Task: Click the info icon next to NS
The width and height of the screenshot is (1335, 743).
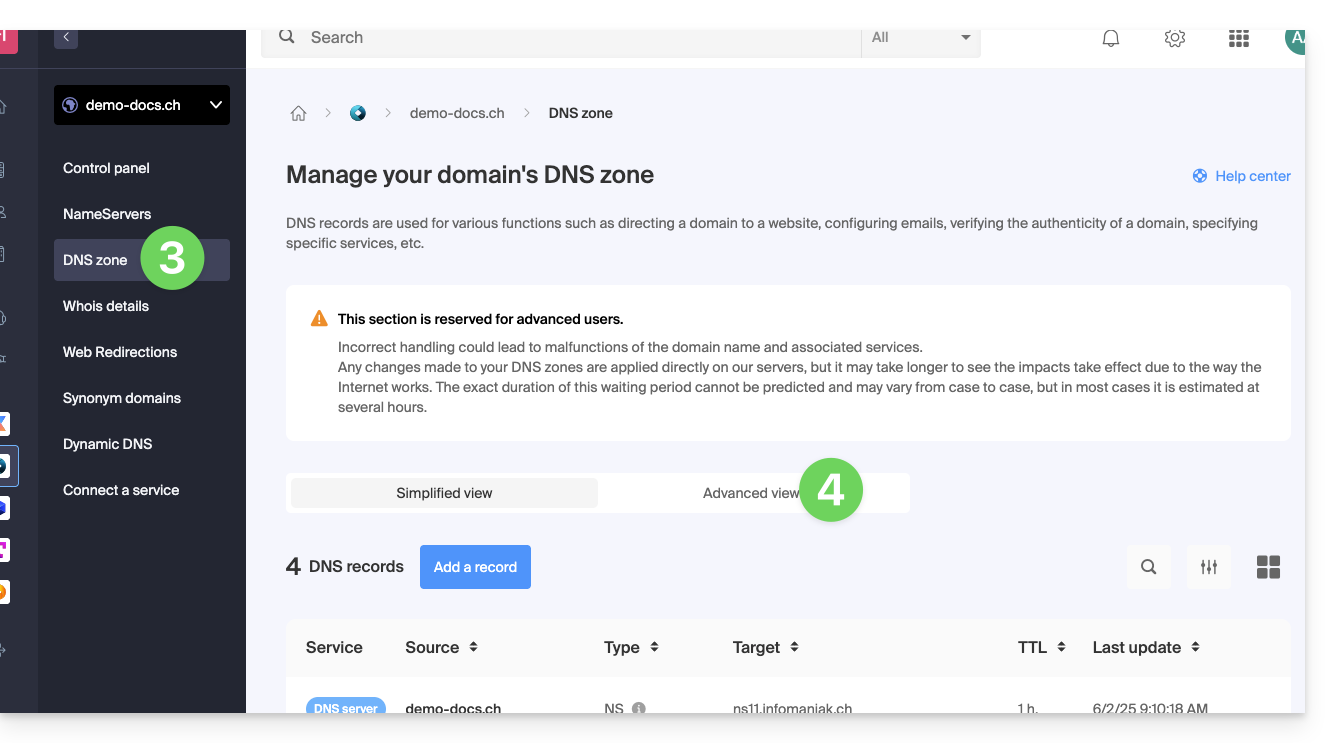Action: [x=638, y=708]
